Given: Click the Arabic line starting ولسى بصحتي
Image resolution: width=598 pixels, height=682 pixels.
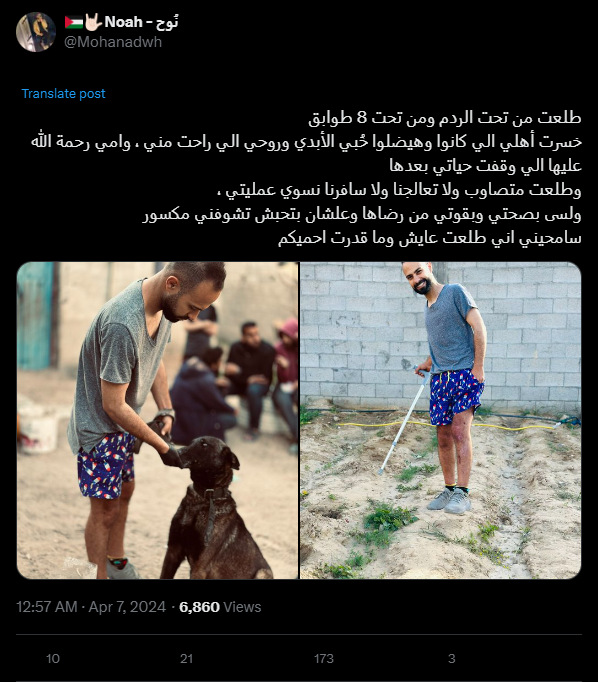Looking at the screenshot, I should (362, 214).
